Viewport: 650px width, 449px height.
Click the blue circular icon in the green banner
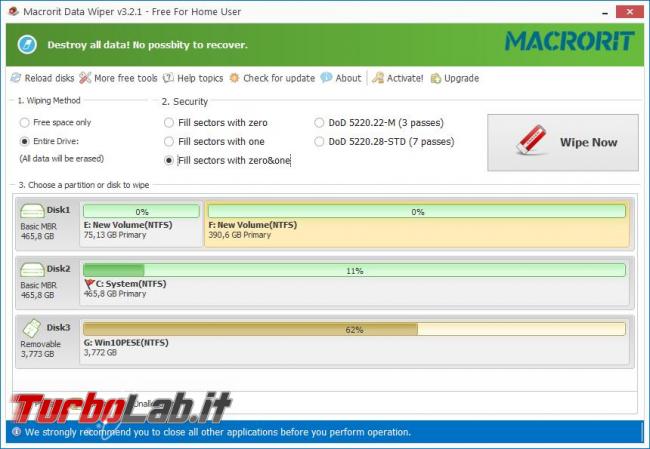(x=27, y=45)
